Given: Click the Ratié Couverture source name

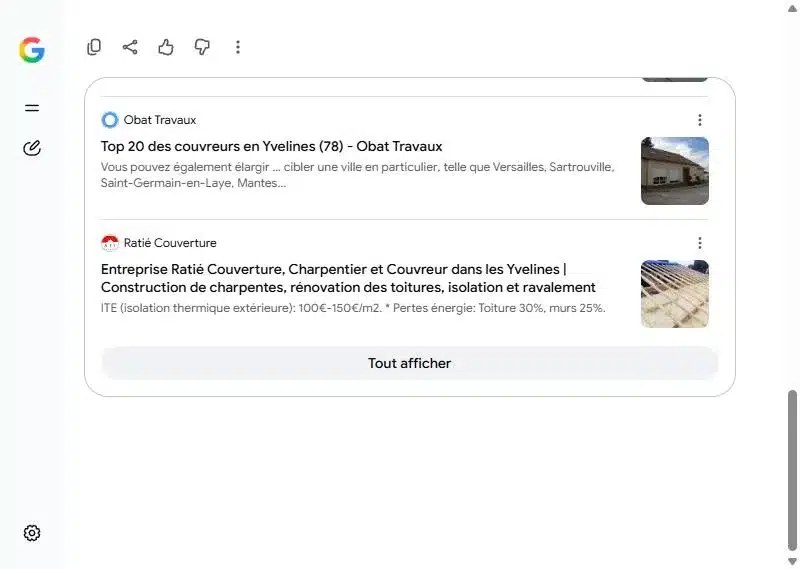Looking at the screenshot, I should coord(170,243).
